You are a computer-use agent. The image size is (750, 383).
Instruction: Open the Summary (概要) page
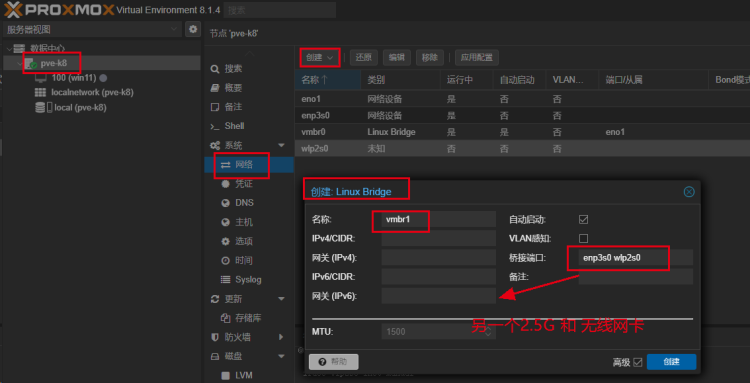(233, 88)
